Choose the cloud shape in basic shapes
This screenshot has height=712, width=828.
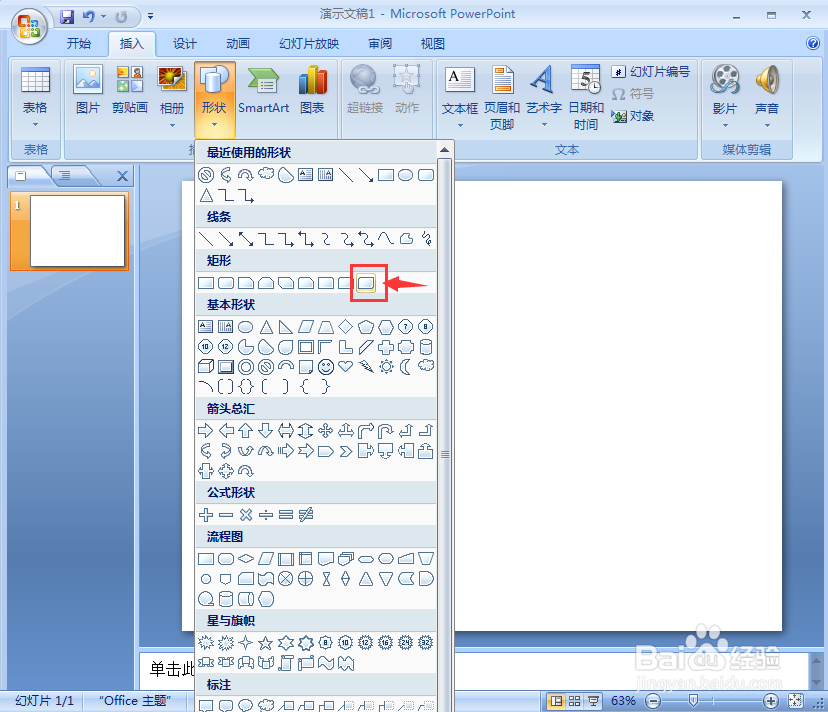[x=426, y=366]
